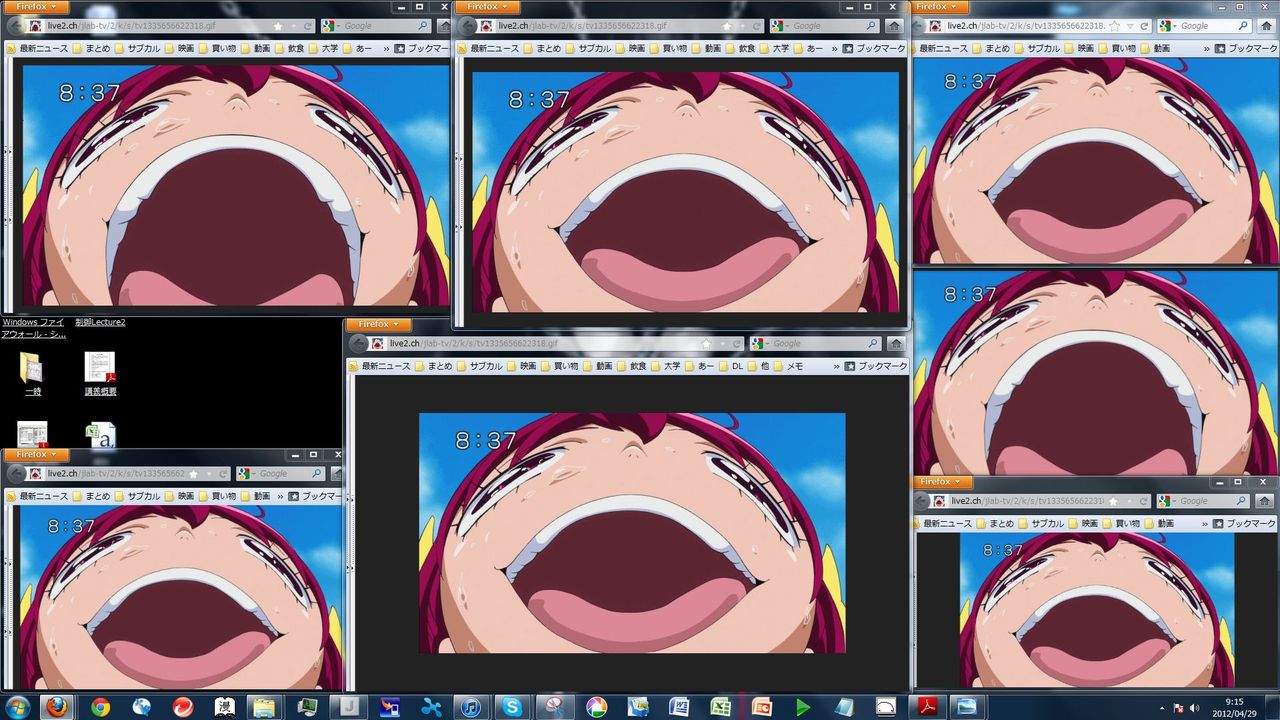Launch Microsoft Excel from the taskbar
The width and height of the screenshot is (1280, 720).
click(720, 707)
